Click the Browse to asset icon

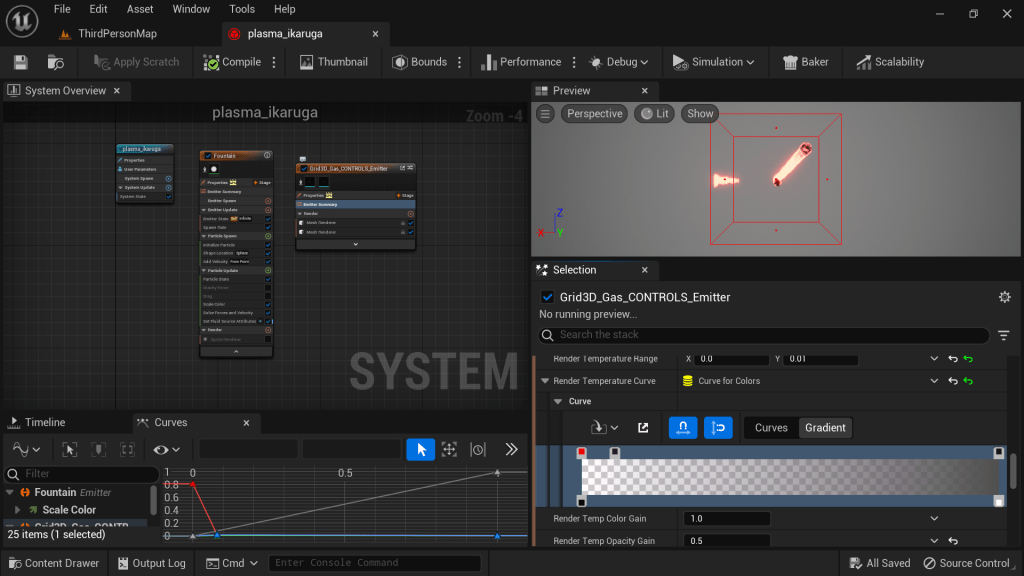pyautogui.click(x=56, y=62)
